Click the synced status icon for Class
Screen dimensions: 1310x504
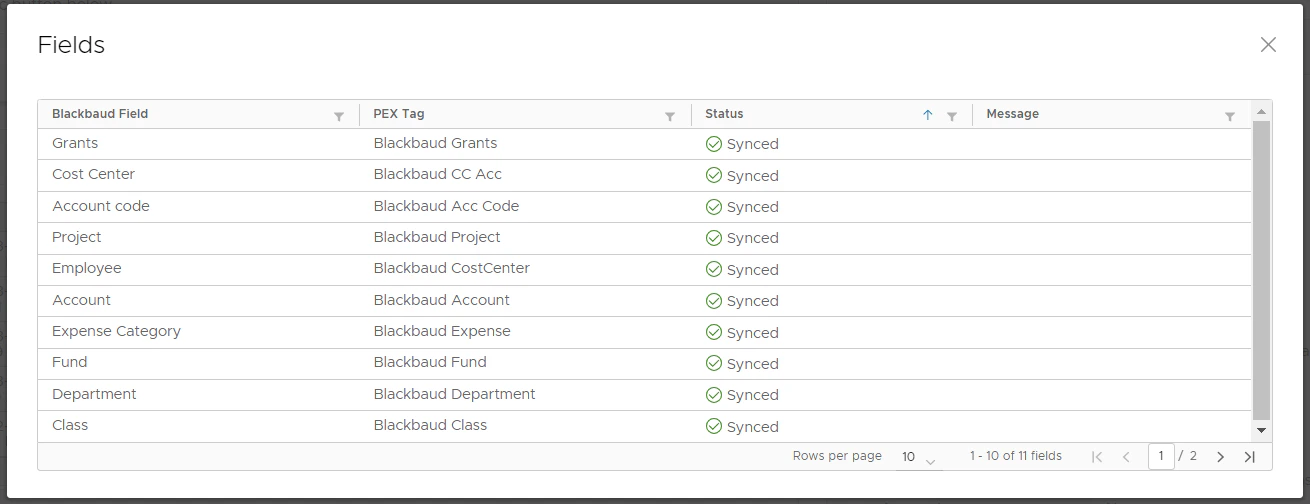714,426
